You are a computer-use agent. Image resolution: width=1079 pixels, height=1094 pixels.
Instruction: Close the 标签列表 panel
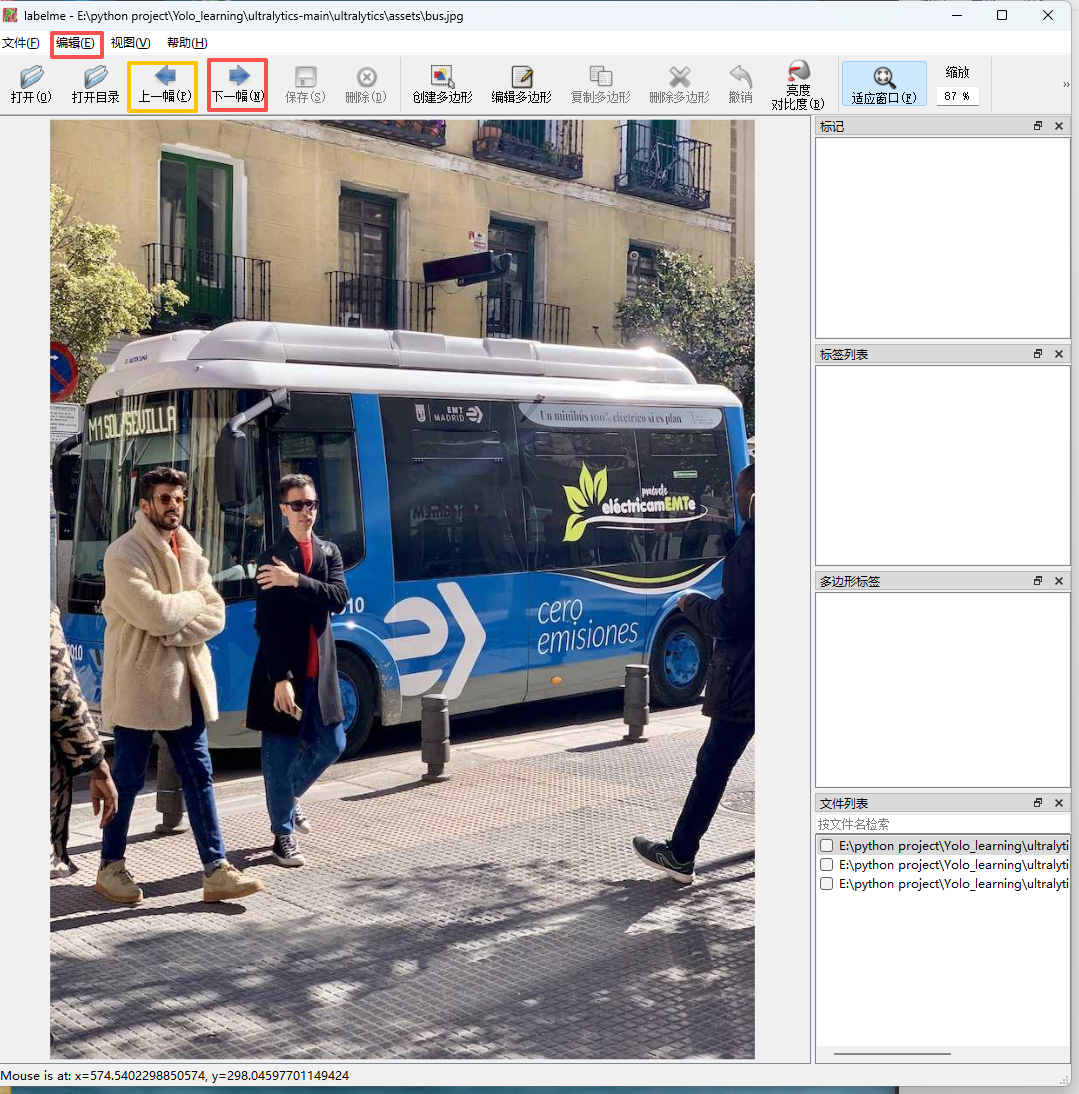click(x=1059, y=354)
